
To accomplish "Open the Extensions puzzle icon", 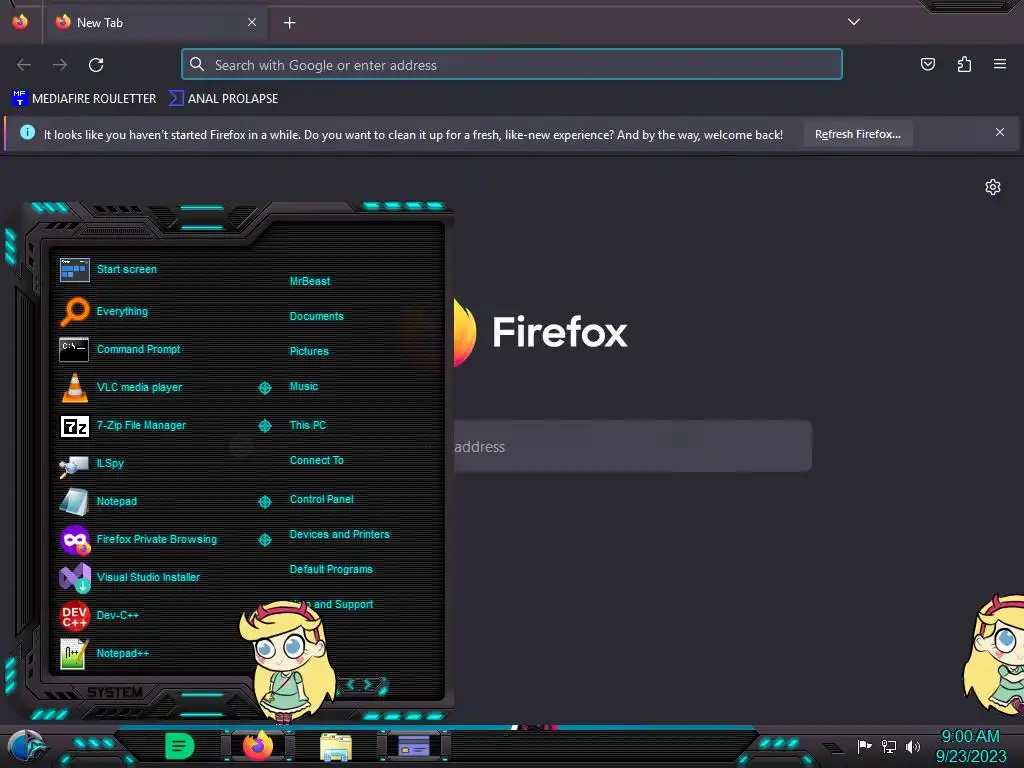I will tap(964, 64).
